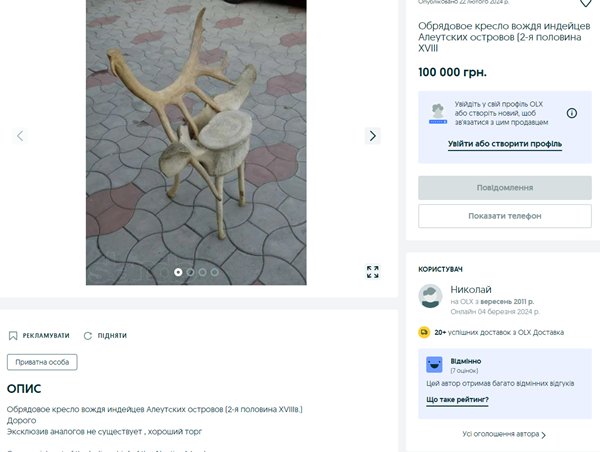Click the Повідомлення button
The width and height of the screenshot is (600, 452).
pos(505,188)
